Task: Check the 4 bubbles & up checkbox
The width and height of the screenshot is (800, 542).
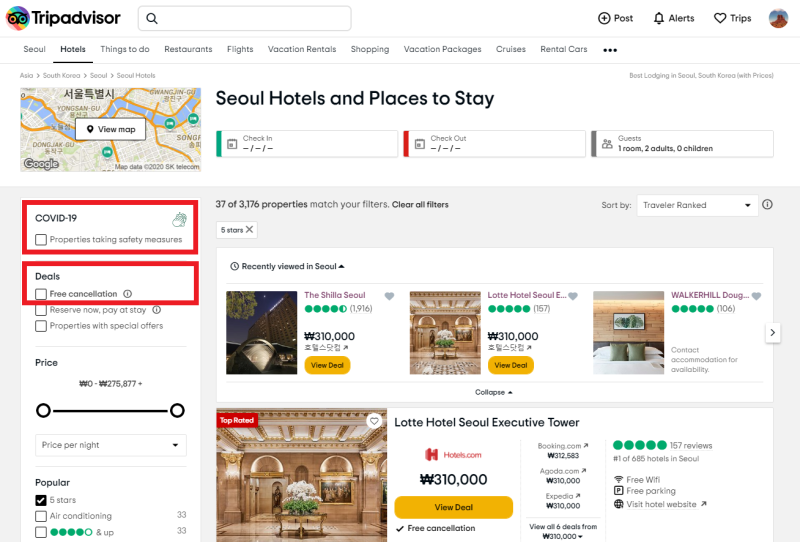Action: [x=41, y=532]
